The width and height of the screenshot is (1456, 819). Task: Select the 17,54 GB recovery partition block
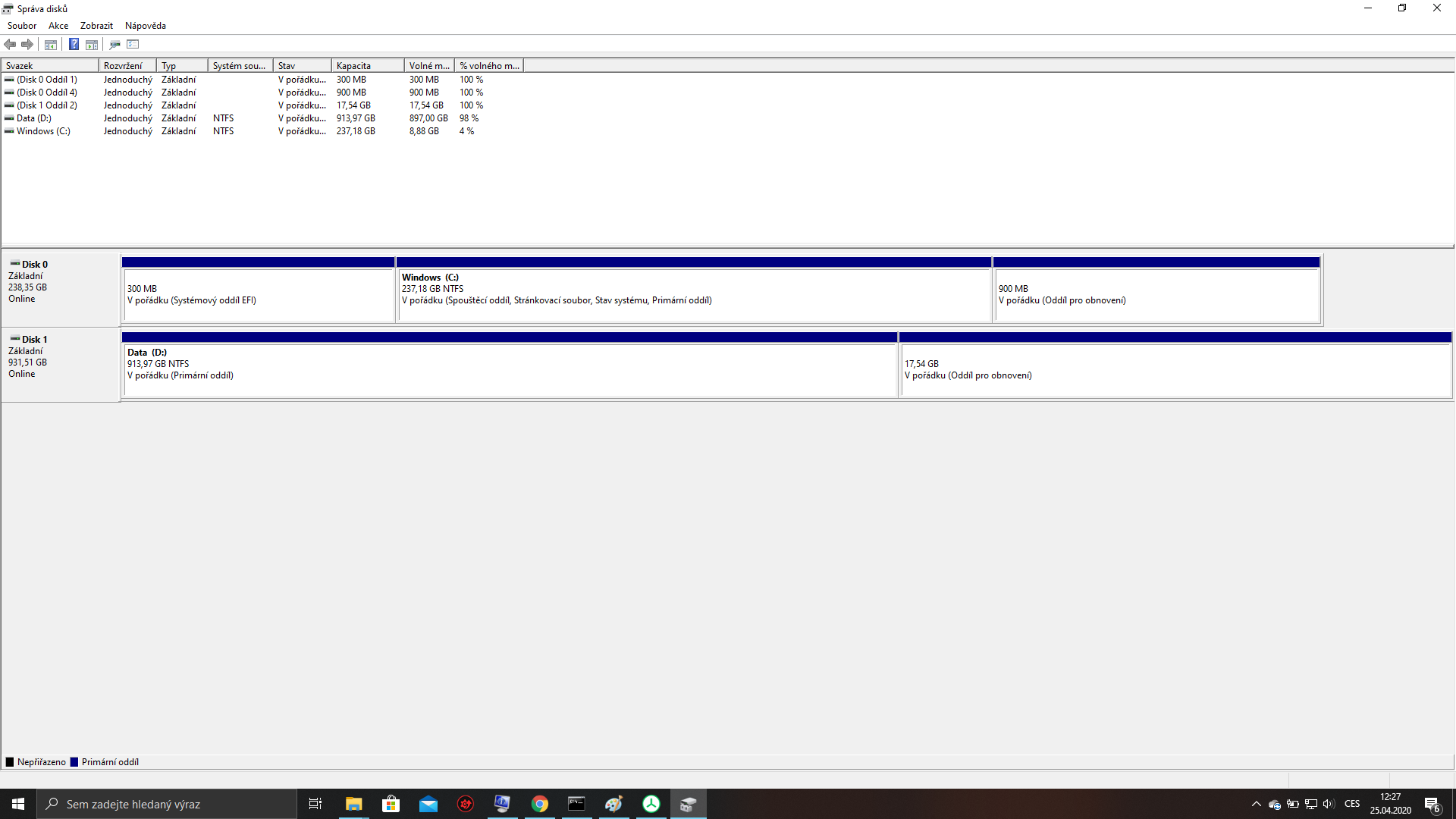[x=1174, y=370]
